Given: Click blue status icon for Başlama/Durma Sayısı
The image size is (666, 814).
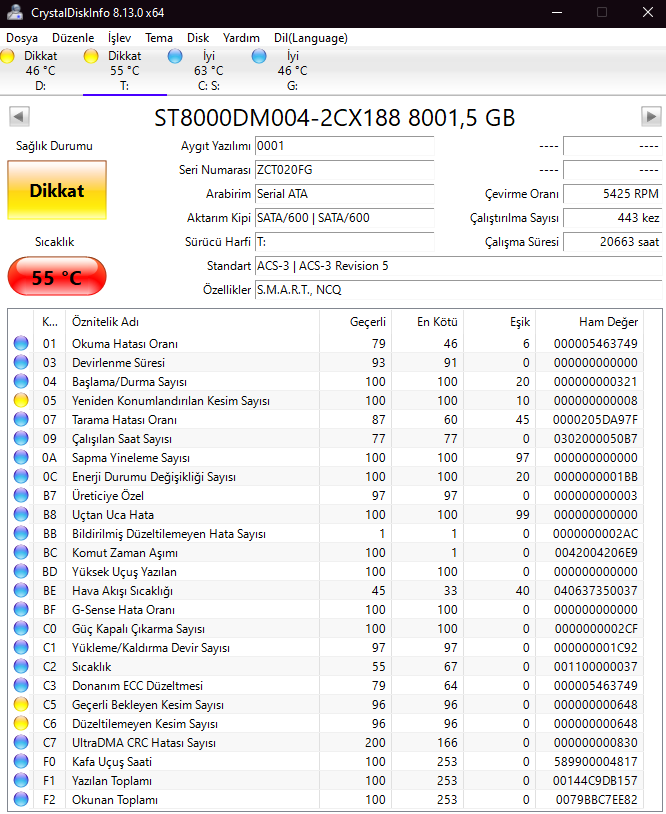Looking at the screenshot, I should pos(21,382).
